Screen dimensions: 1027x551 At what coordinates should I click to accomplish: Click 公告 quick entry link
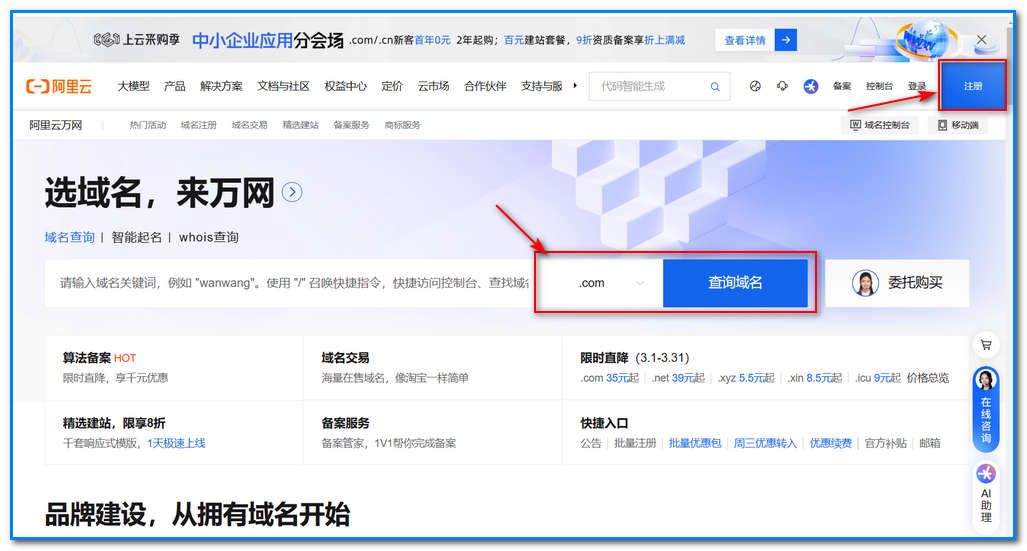(591, 444)
